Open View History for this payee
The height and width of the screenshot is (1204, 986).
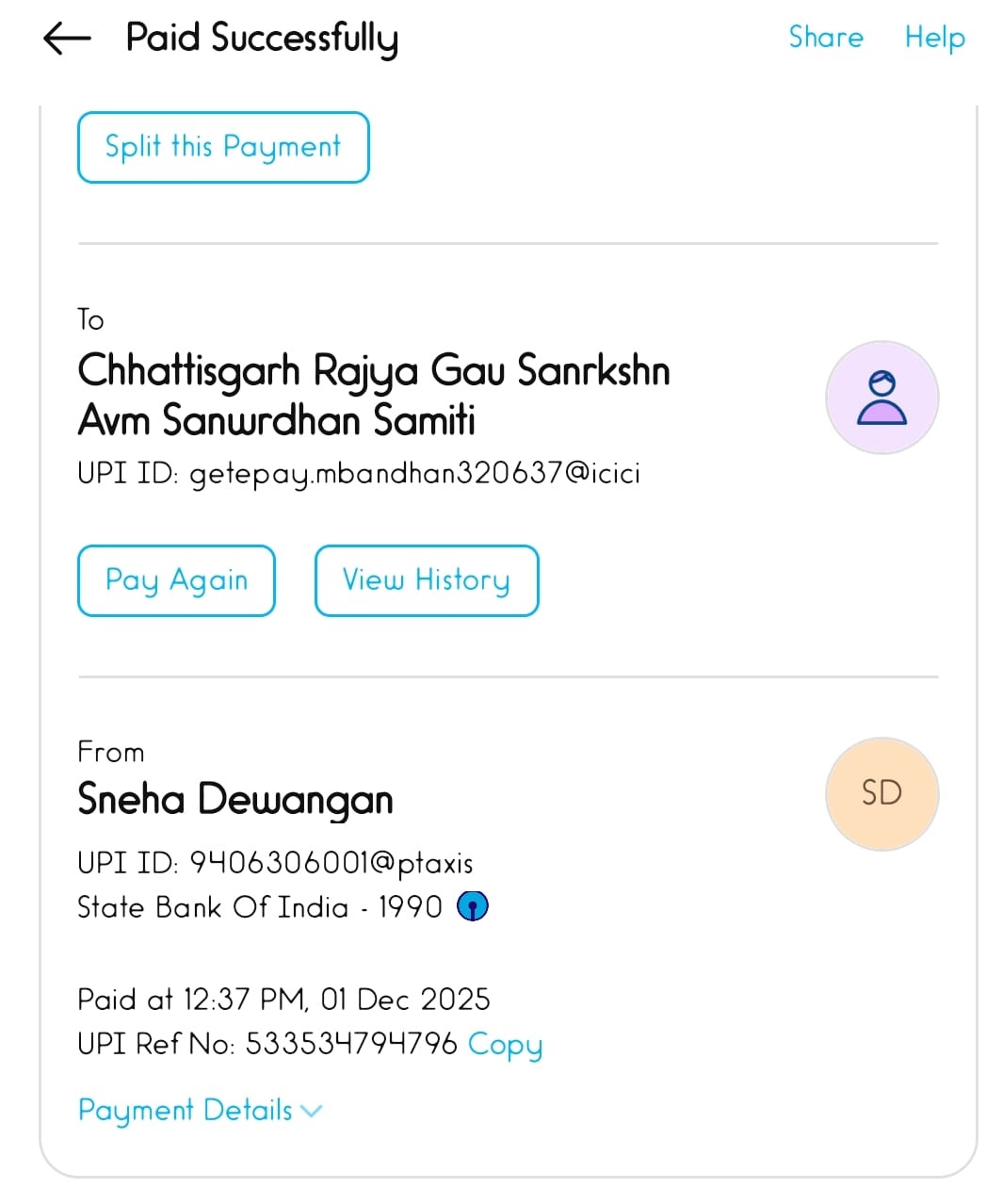426,580
